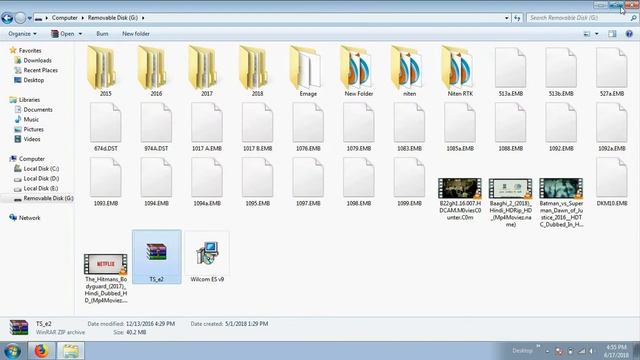Select the 1092a.EMB file
Image resolution: width=640 pixels, height=360 pixels.
coord(611,127)
